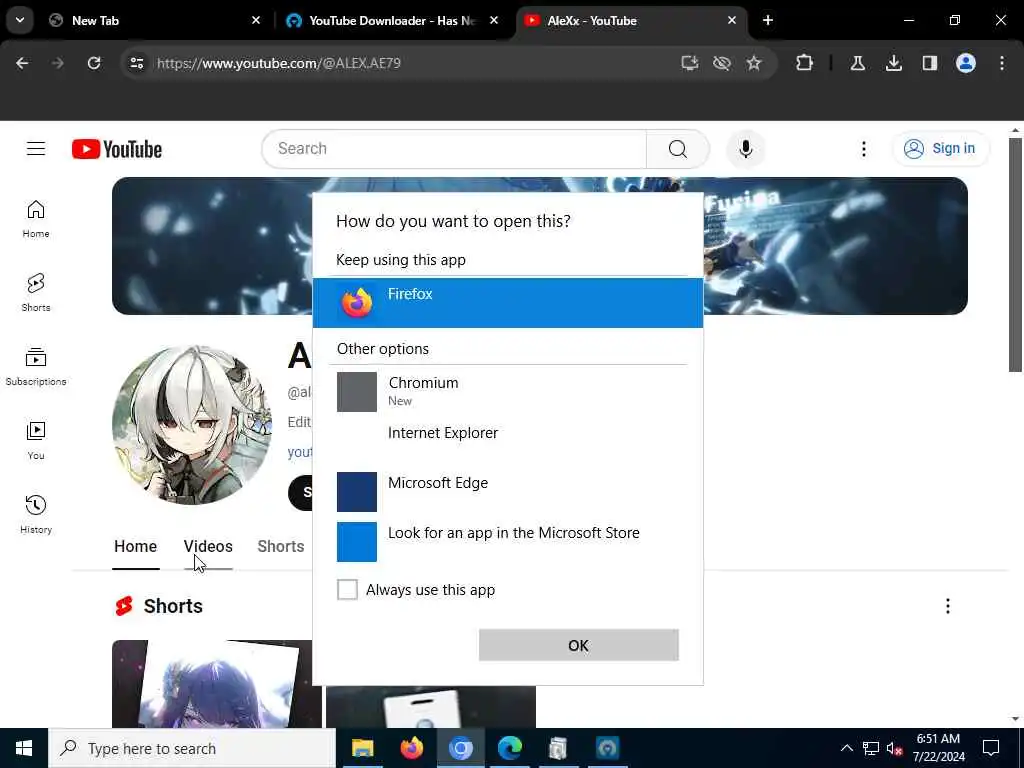
Task: Go back to the previous page
Action: click(22, 63)
